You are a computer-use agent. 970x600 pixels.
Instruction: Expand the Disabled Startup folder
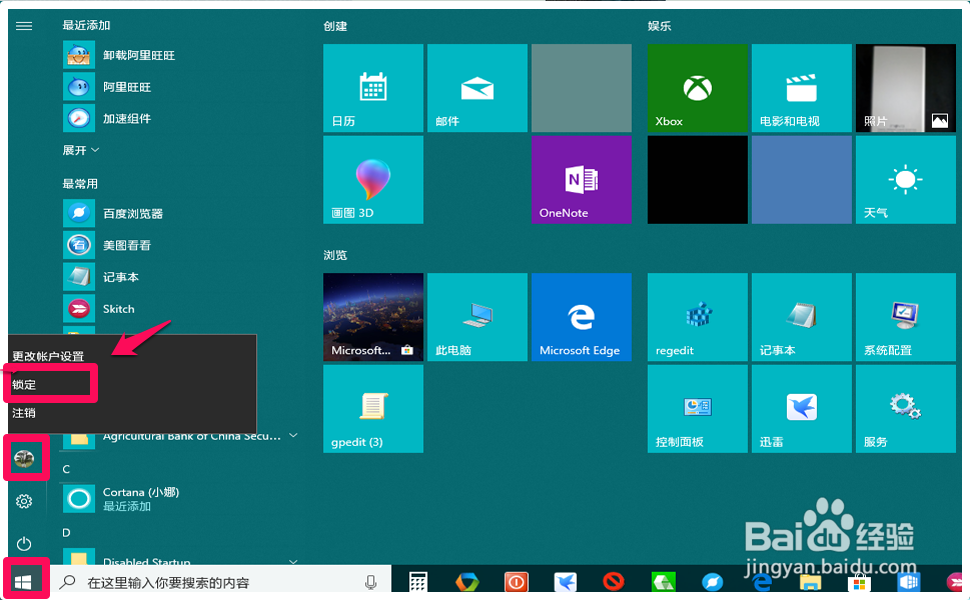point(181,560)
